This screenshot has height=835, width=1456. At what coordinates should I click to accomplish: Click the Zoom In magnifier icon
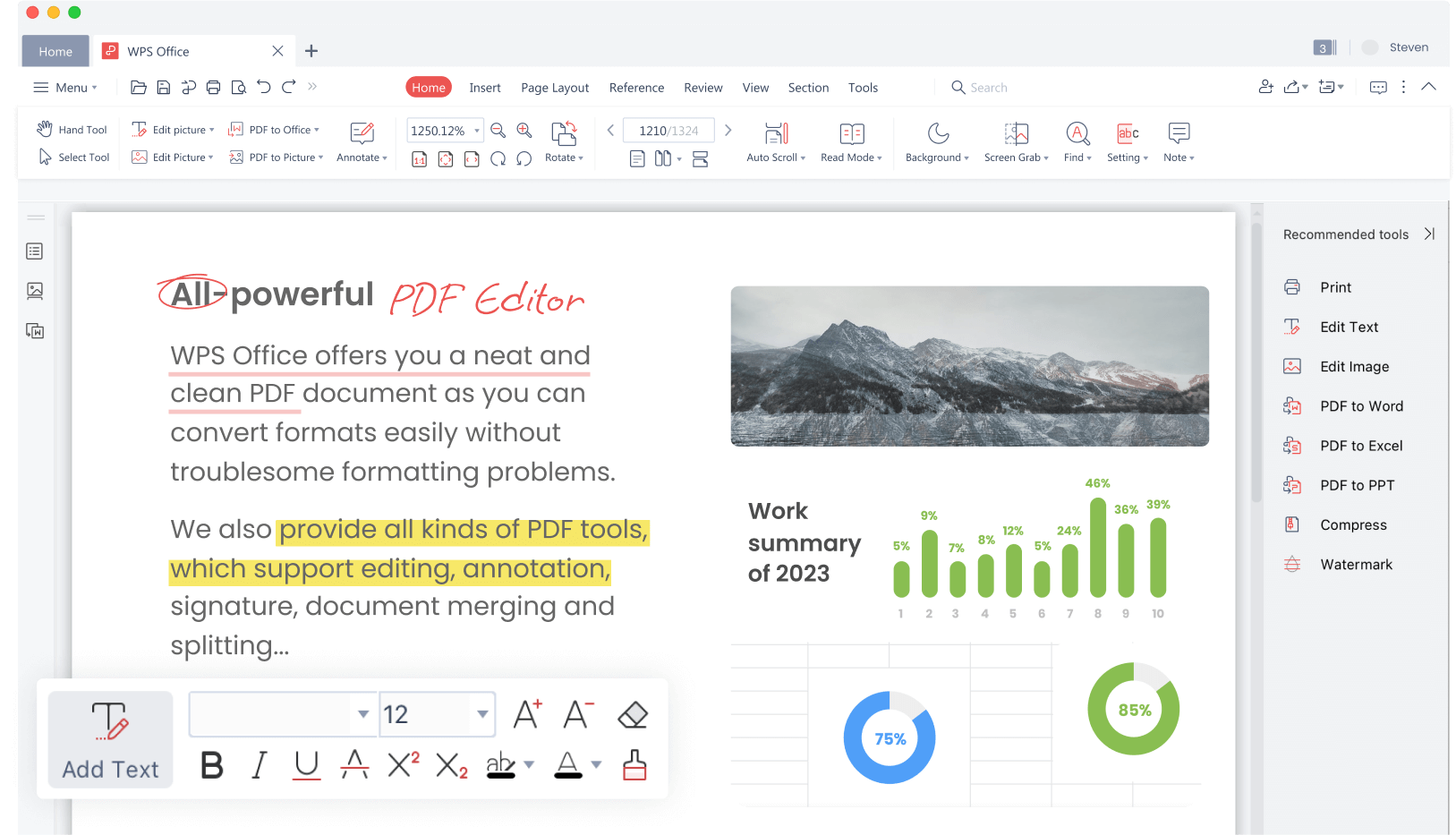(524, 130)
